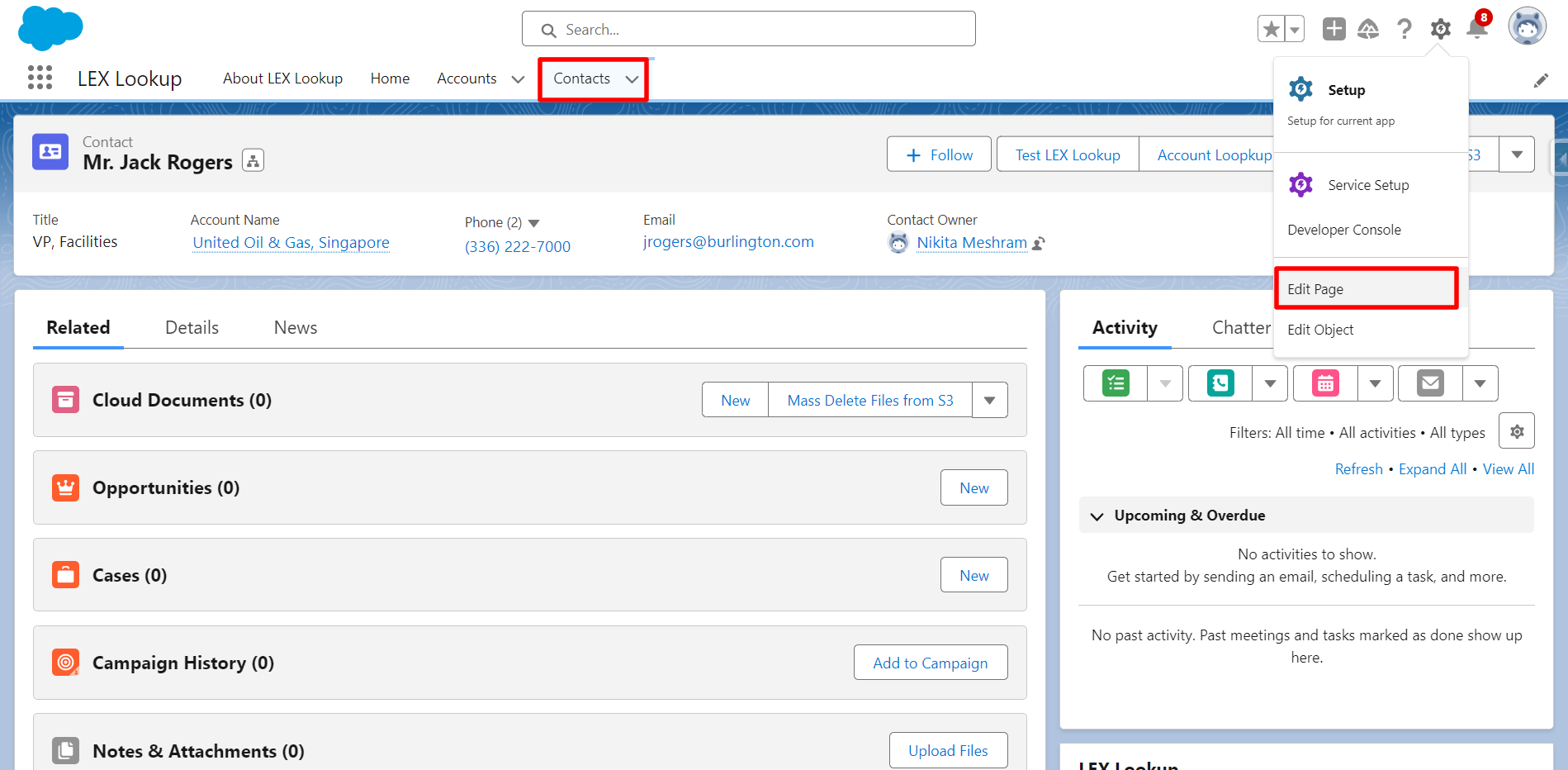Open the Favorites star icon
The width and height of the screenshot is (1568, 770).
[1272, 29]
